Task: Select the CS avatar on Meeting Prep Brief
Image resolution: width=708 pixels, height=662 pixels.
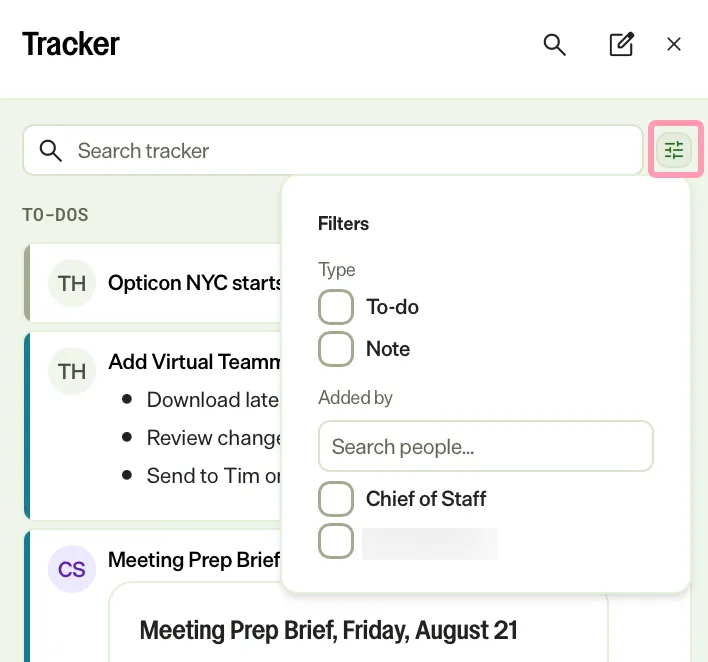Action: pyautogui.click(x=72, y=569)
